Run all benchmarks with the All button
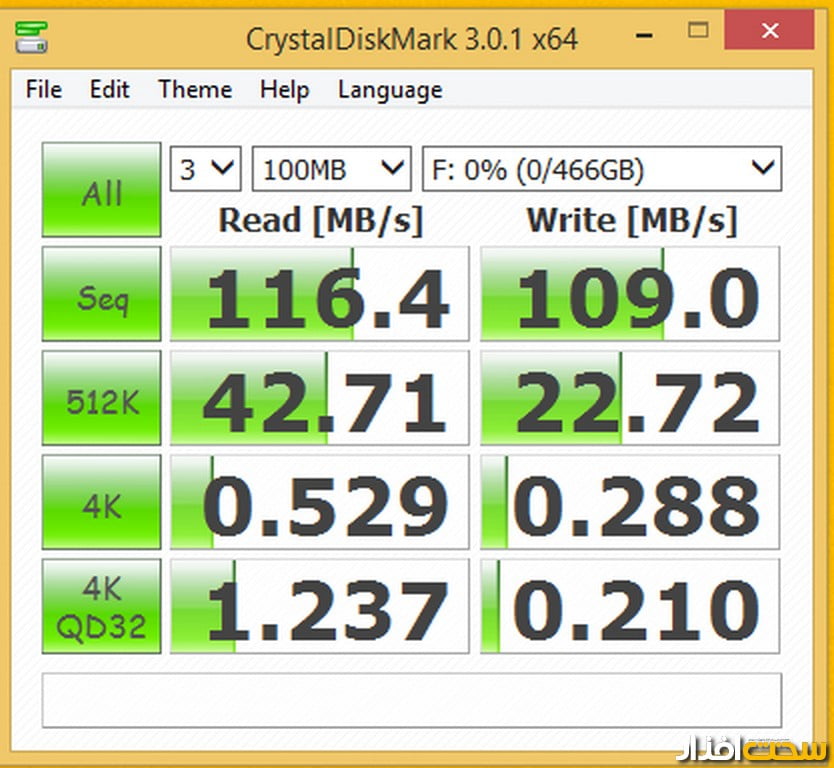This screenshot has width=834, height=768. click(x=101, y=190)
